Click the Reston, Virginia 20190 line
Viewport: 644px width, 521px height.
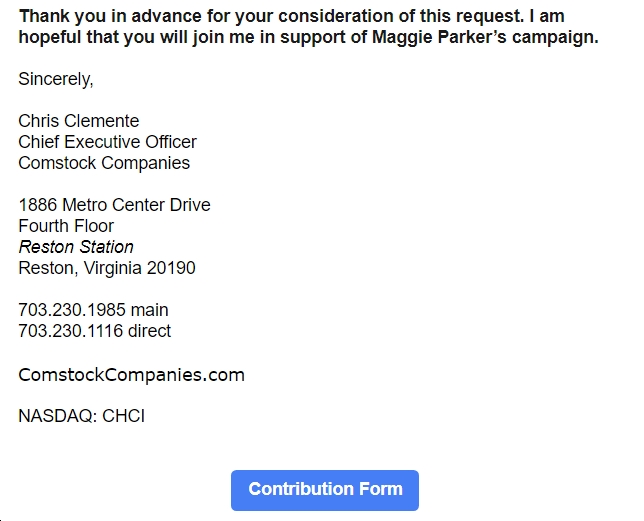coord(107,268)
